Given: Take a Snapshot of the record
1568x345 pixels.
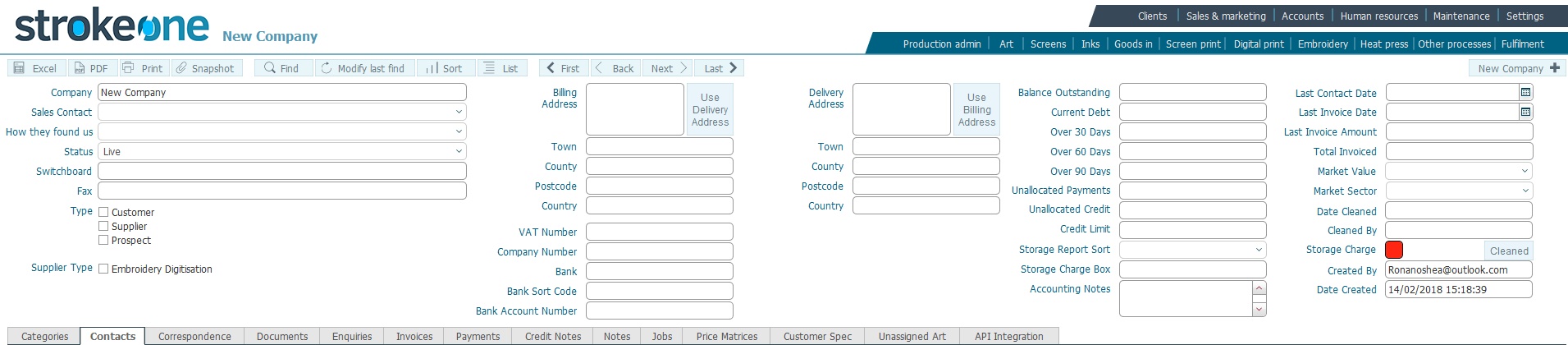Looking at the screenshot, I should (181, 68).
